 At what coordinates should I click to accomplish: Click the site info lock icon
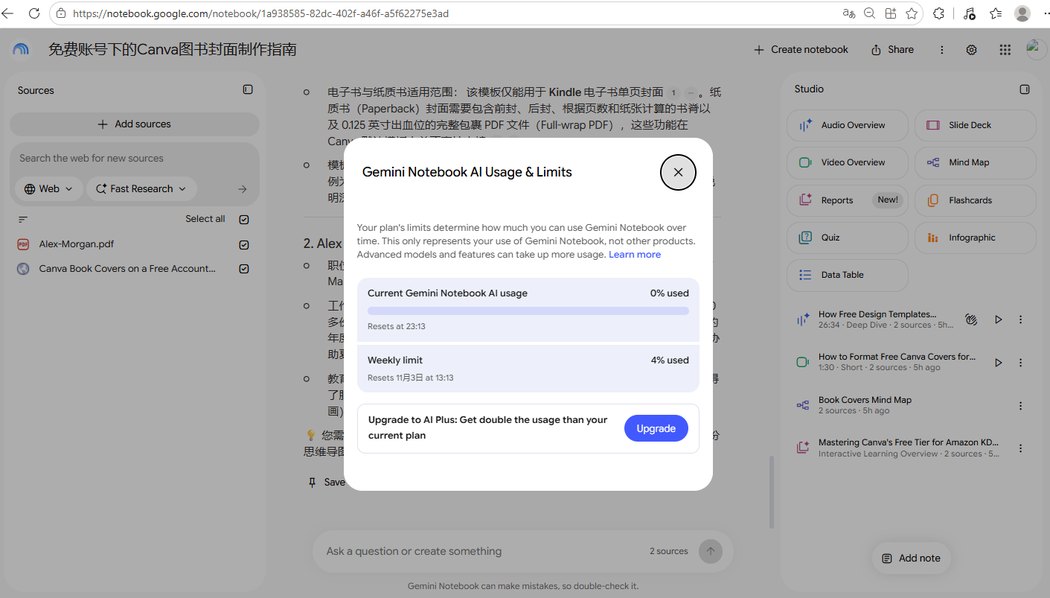[x=61, y=13]
